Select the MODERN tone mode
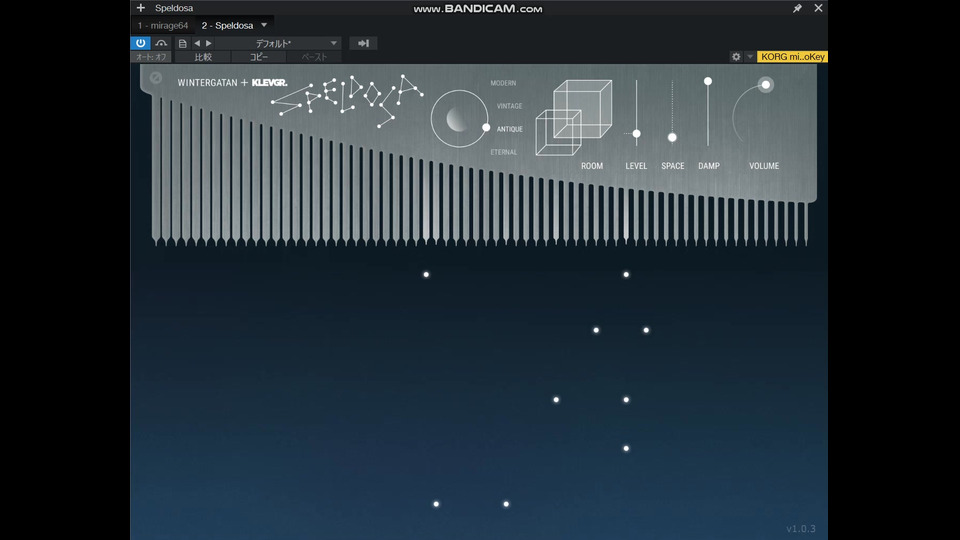 point(503,83)
